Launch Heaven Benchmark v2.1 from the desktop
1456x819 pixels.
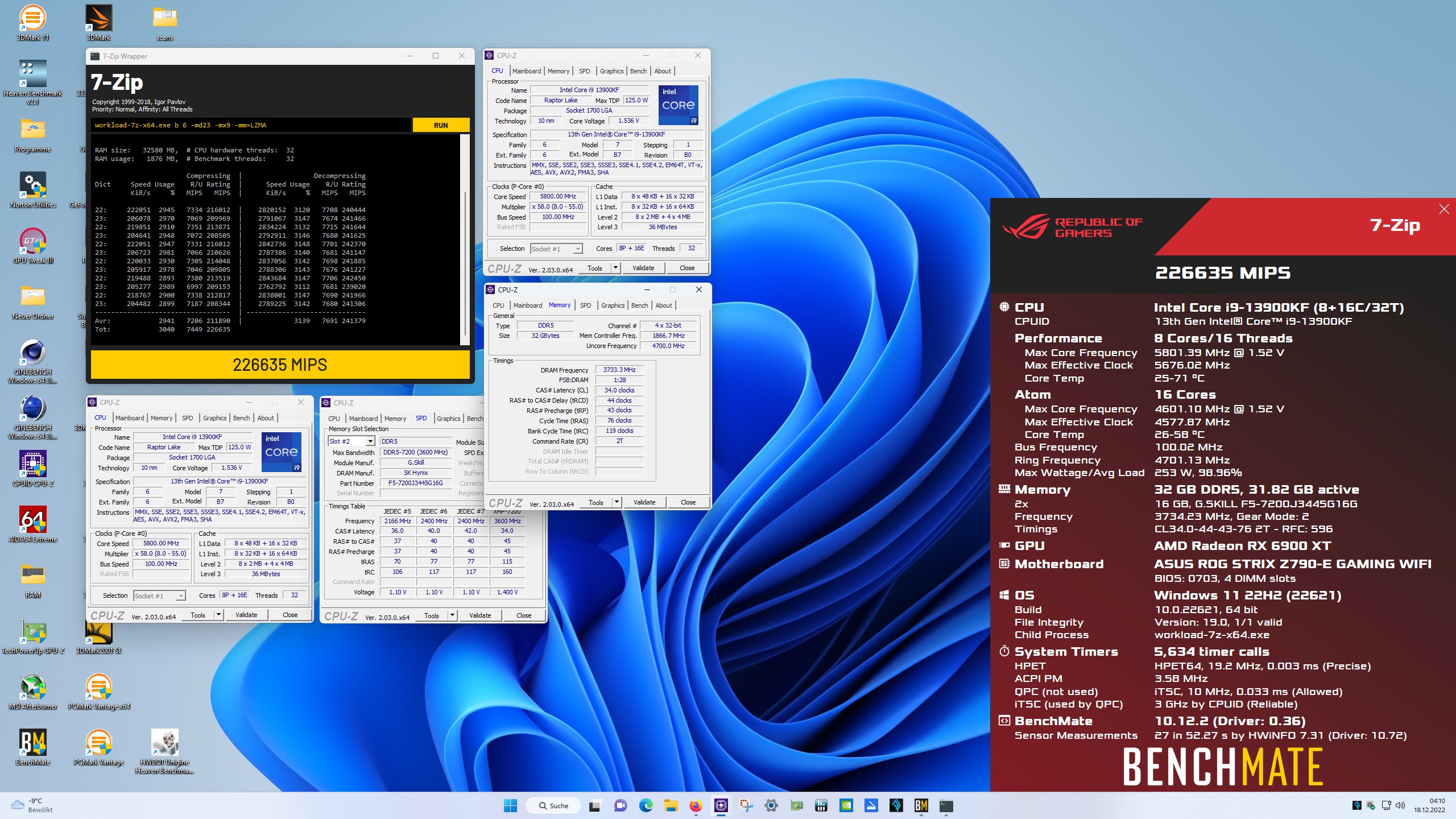33,82
